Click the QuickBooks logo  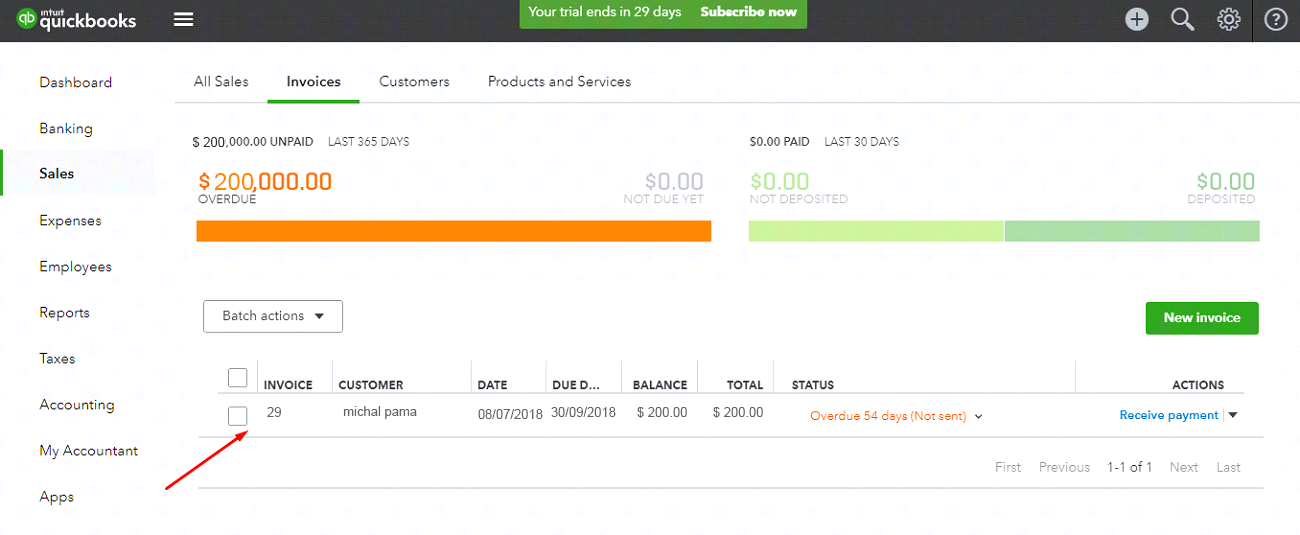click(x=77, y=20)
